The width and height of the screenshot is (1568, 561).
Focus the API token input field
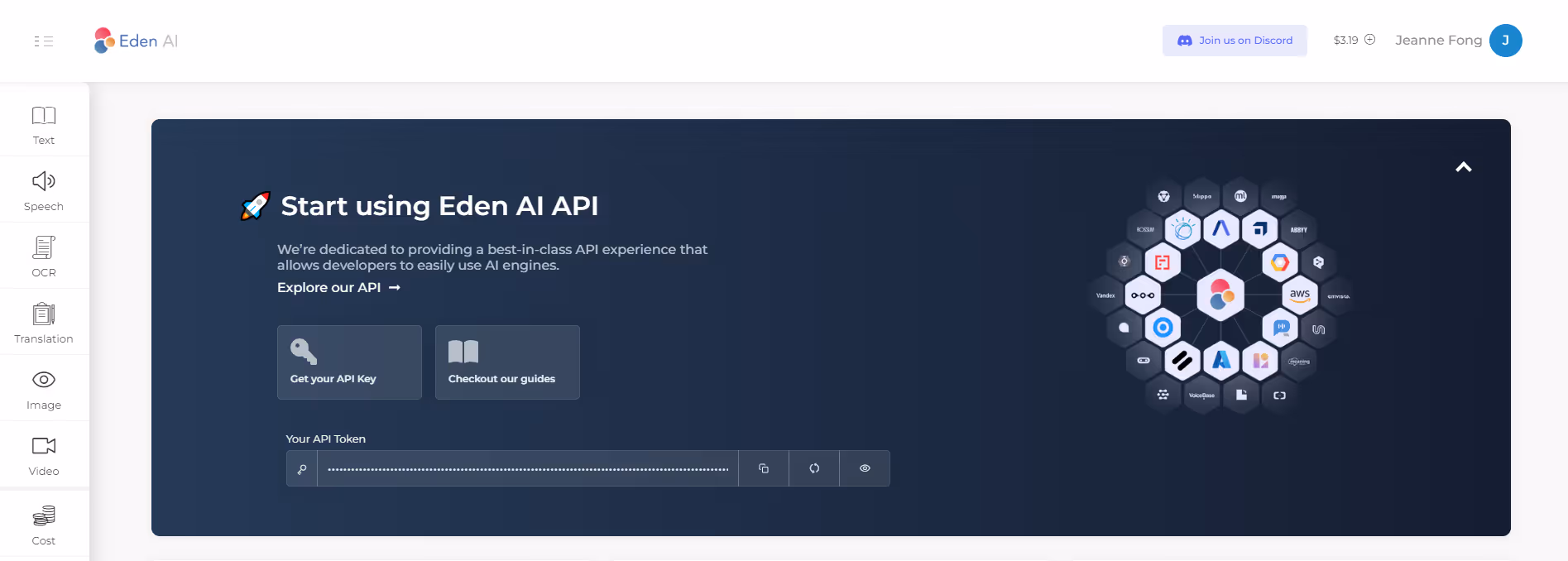tap(528, 468)
